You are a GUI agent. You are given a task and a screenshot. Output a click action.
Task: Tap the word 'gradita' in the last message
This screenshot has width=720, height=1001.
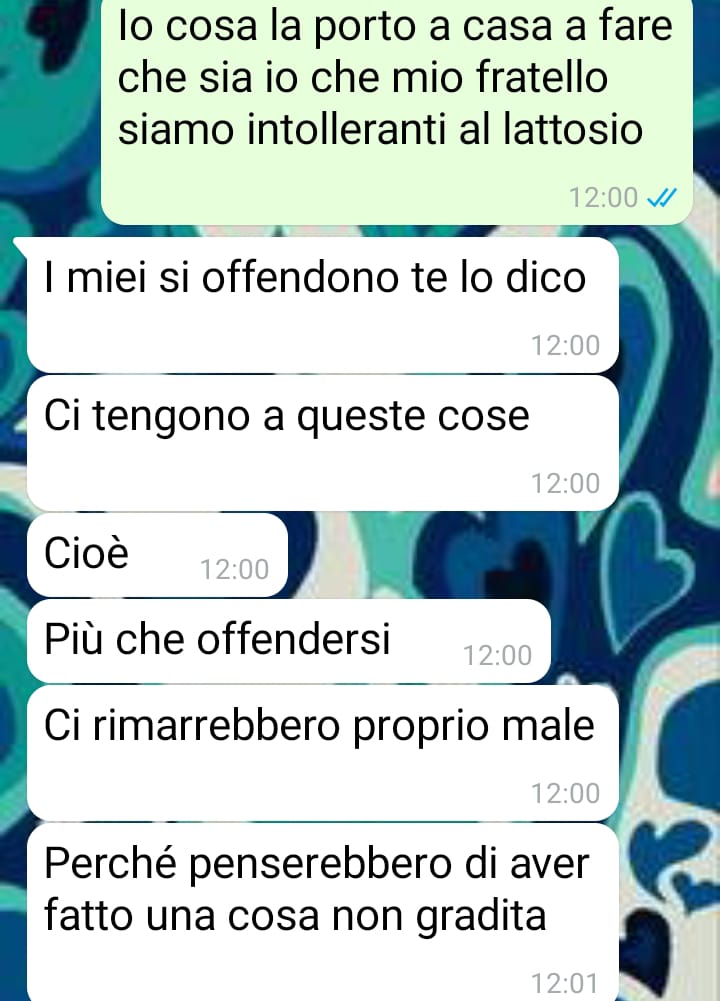click(481, 917)
